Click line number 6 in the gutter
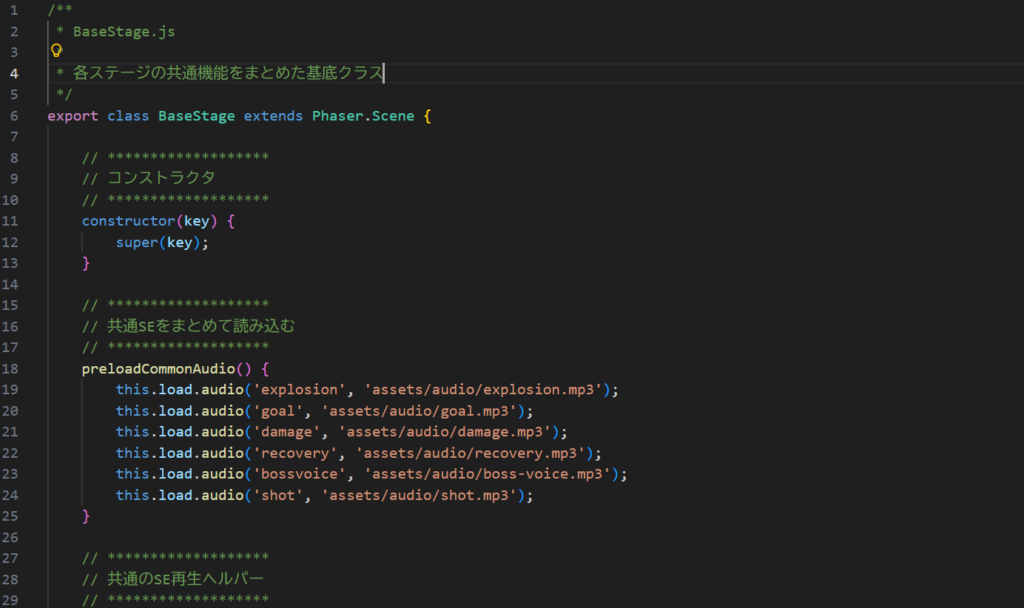 (x=14, y=116)
